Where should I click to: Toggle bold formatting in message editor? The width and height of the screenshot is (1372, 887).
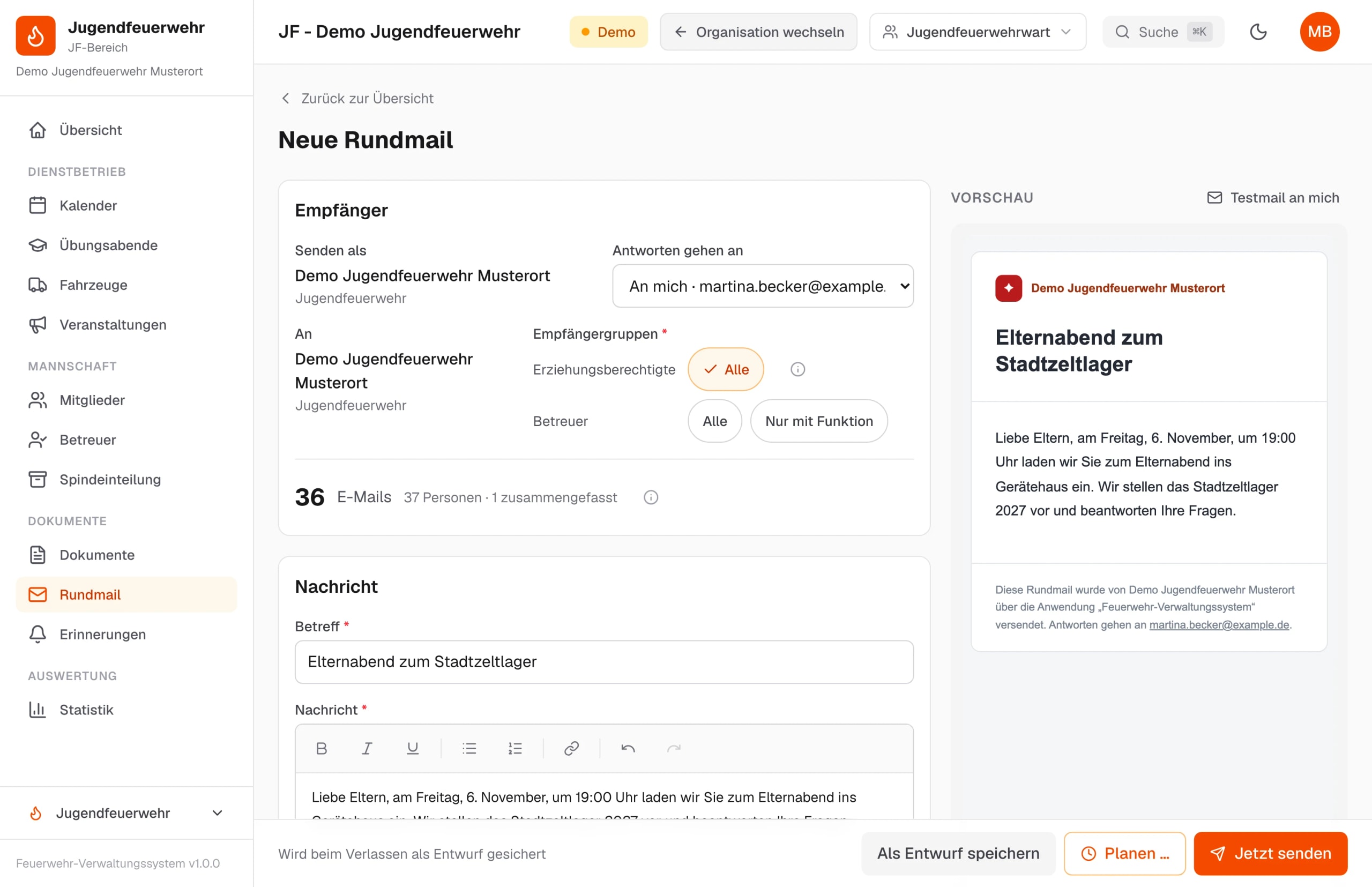[322, 748]
